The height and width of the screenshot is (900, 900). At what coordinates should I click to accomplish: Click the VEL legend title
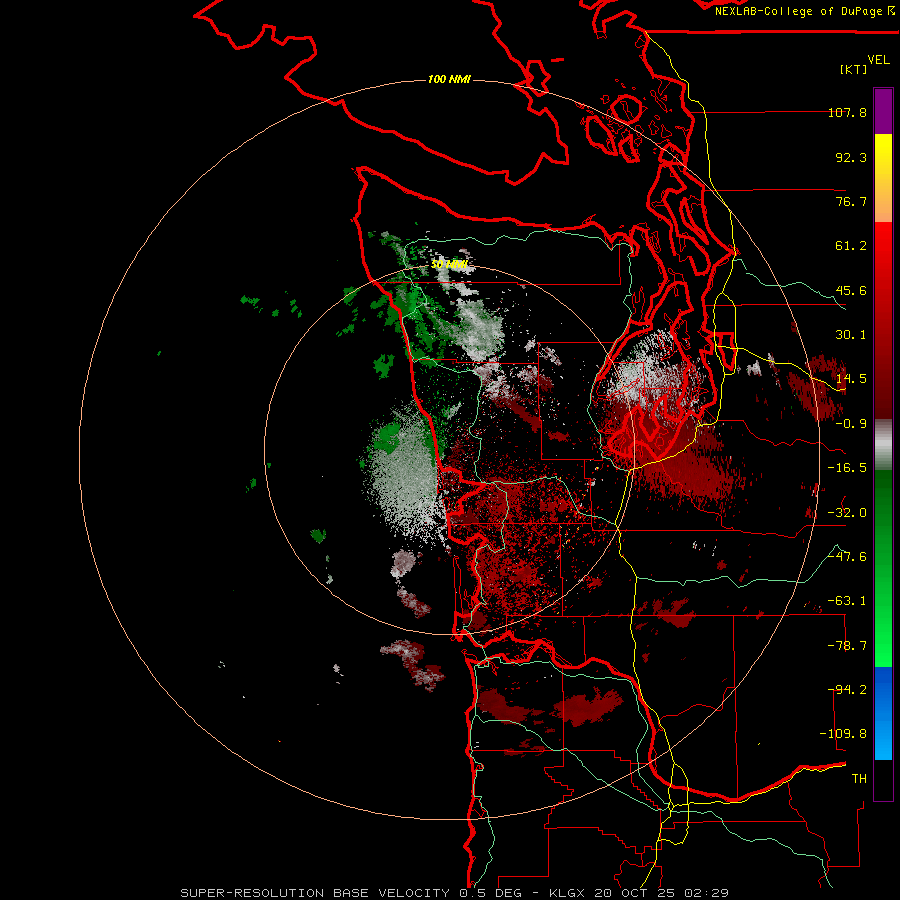(x=878, y=60)
